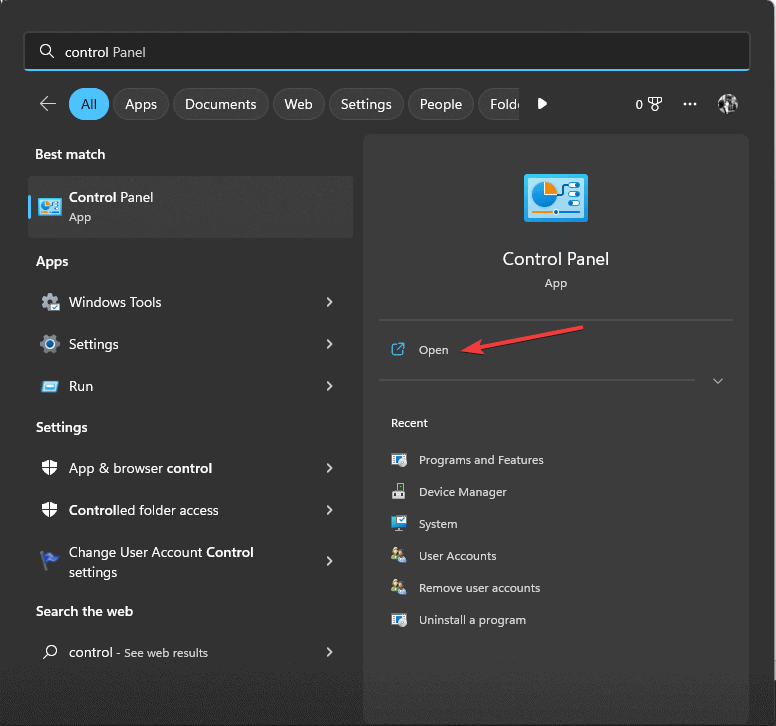Expand the Settings app result chevron
The image size is (776, 726).
tap(329, 344)
